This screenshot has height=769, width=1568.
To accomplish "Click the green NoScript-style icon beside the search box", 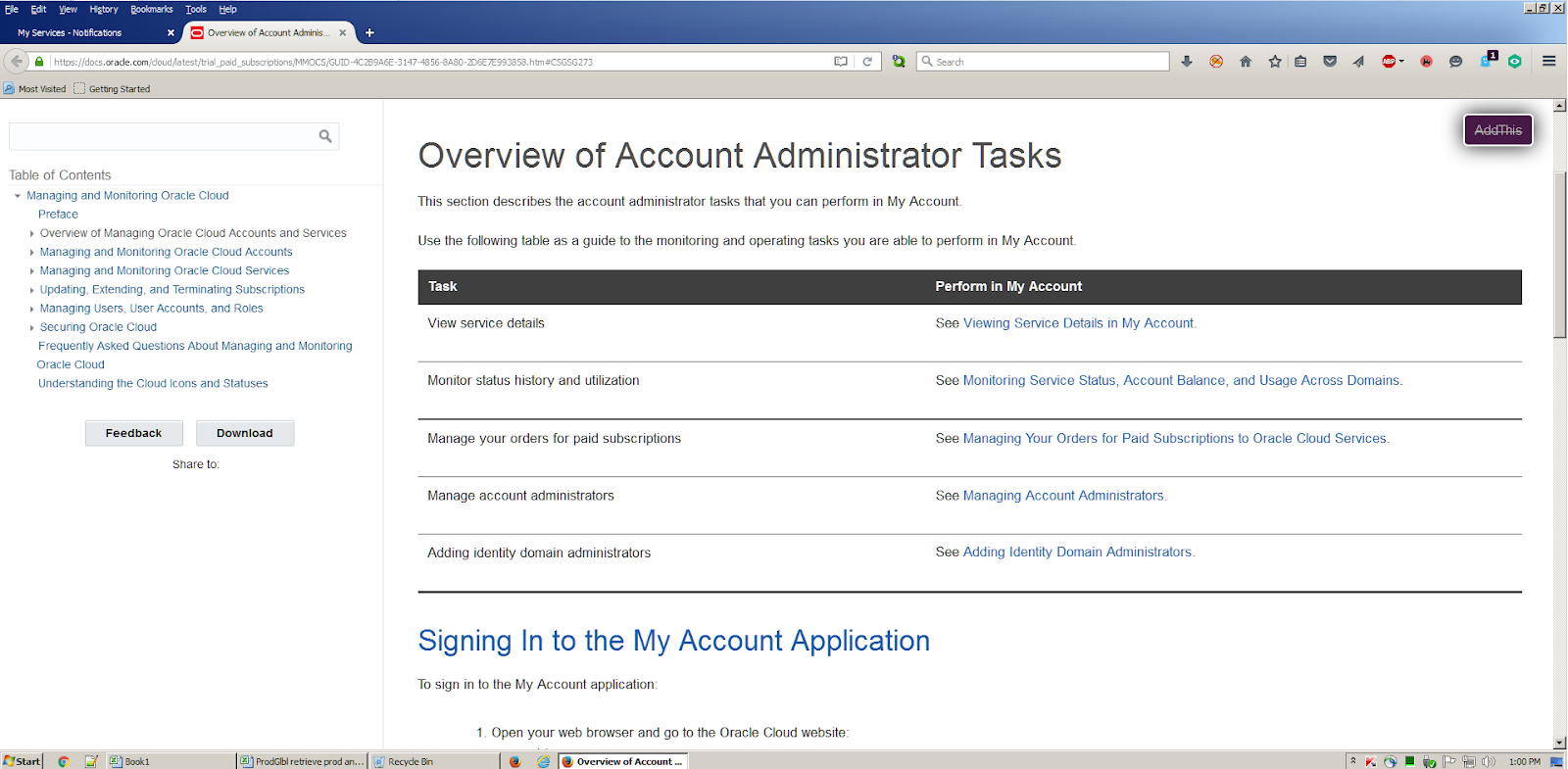I will [x=899, y=61].
